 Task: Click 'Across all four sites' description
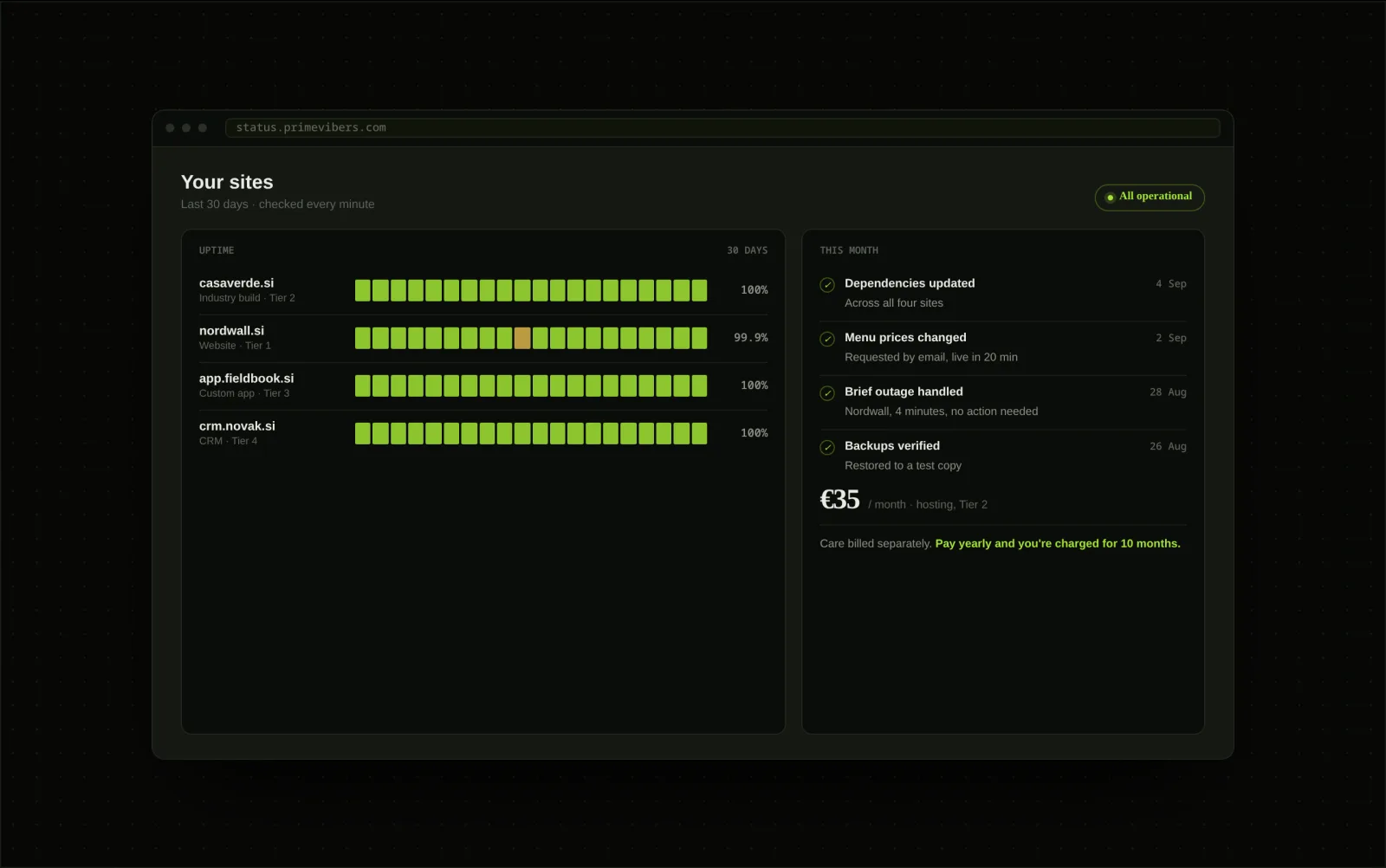point(894,303)
